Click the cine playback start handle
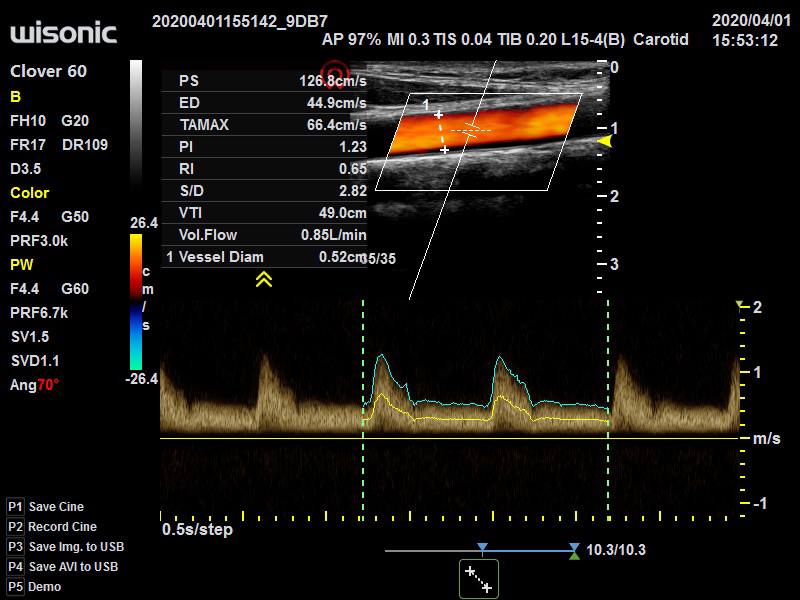This screenshot has width=800, height=600. 482,549
